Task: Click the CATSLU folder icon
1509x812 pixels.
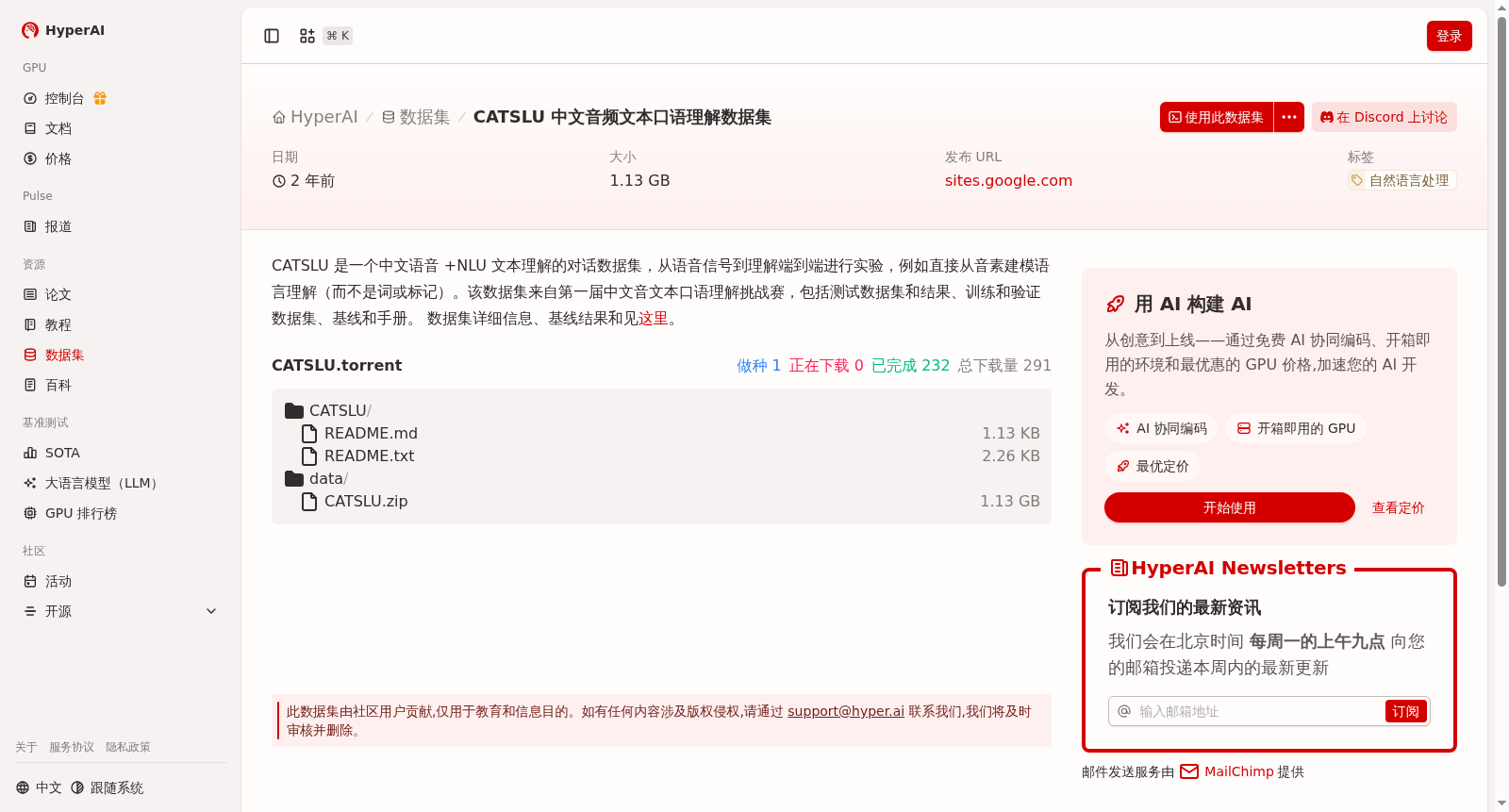Action: click(x=294, y=410)
